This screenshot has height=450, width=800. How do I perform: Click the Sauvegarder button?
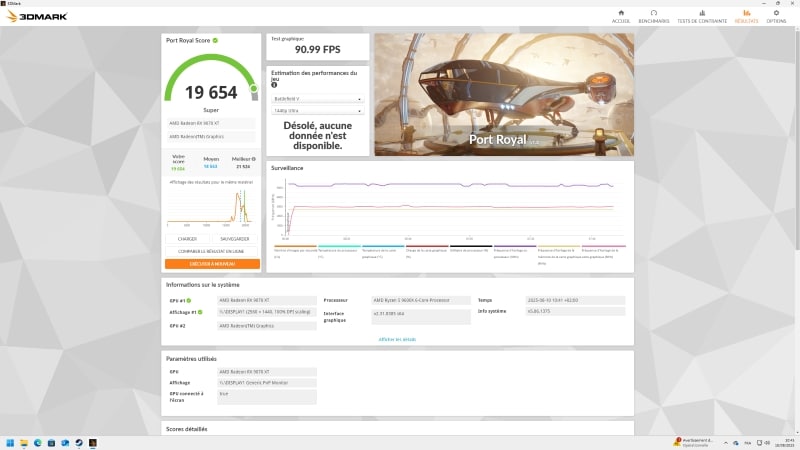coord(235,239)
